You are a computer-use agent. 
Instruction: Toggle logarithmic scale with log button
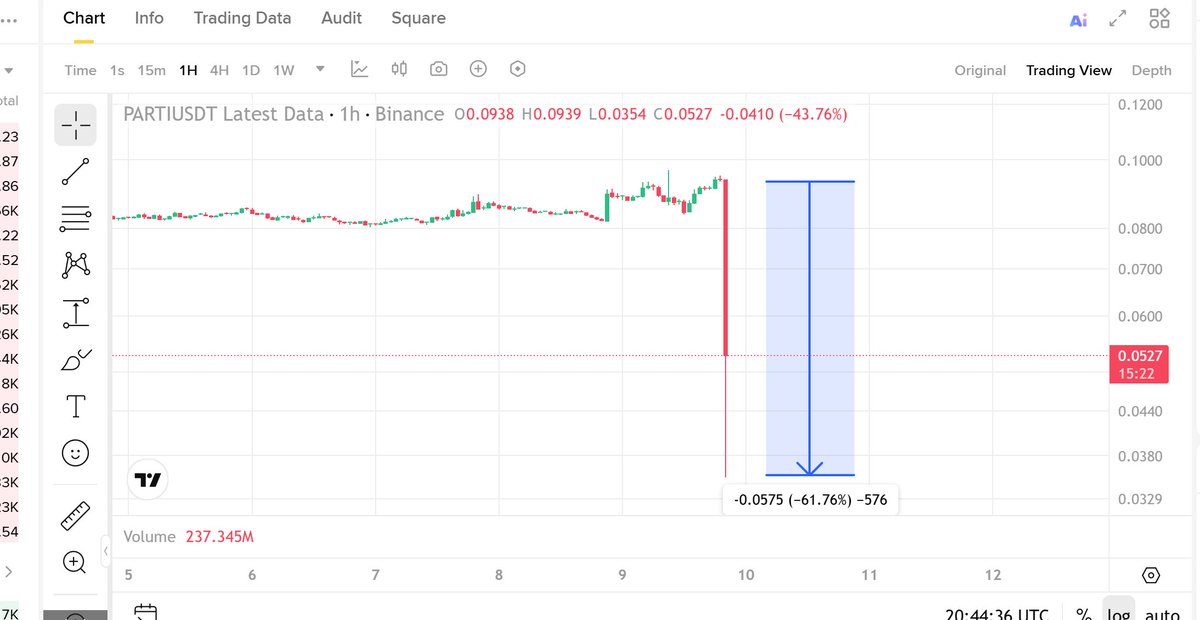tap(1119, 615)
